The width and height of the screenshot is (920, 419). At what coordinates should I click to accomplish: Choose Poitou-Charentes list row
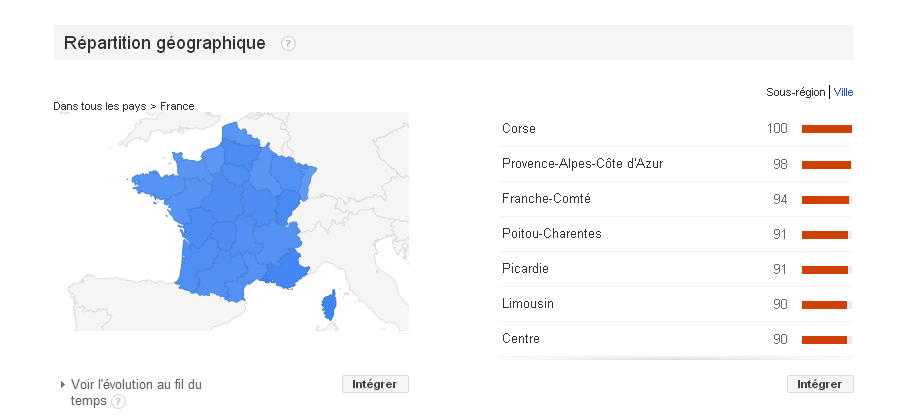pyautogui.click(x=675, y=234)
